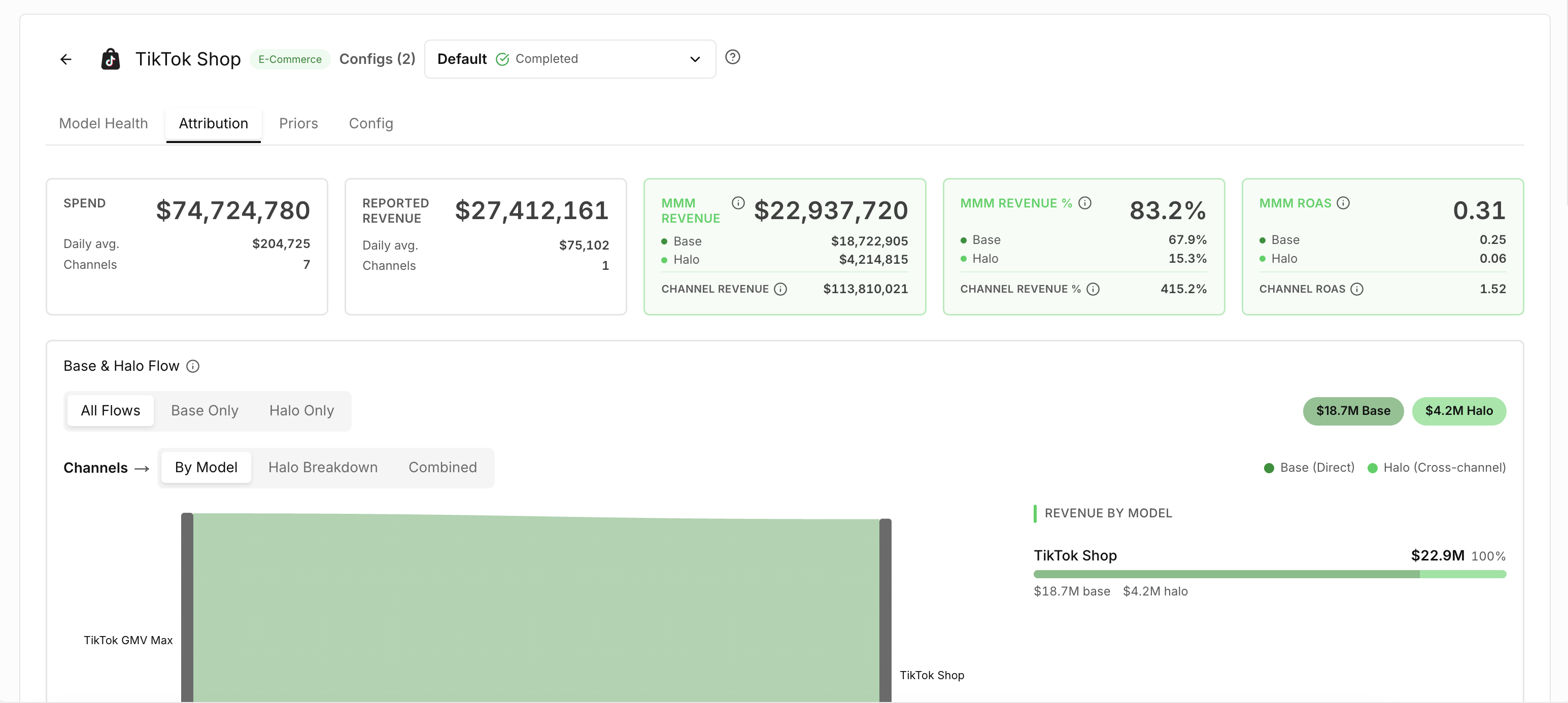Expand the config selector chevron

coord(695,59)
